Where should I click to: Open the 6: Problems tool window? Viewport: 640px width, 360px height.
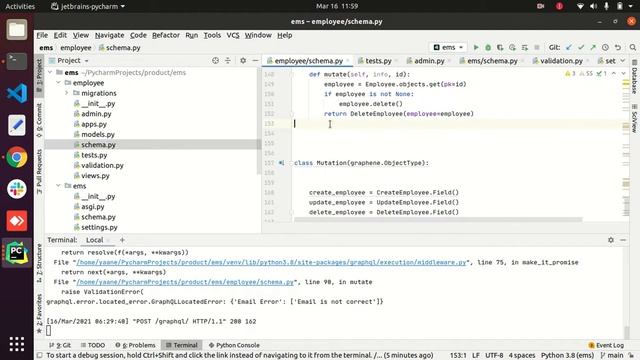(135, 345)
